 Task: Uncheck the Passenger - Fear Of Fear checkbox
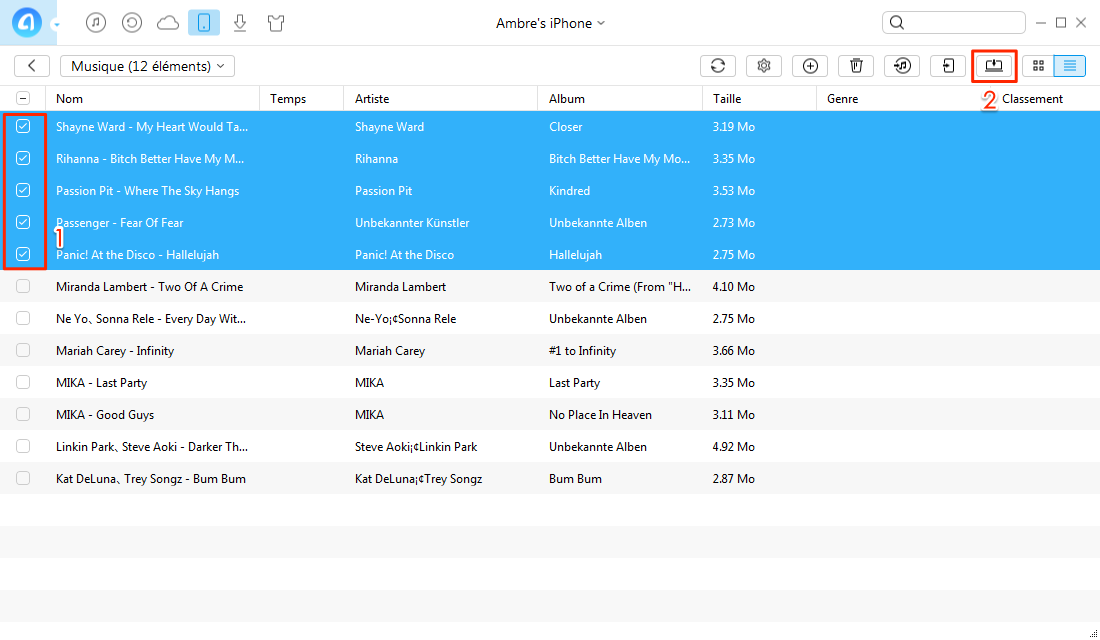[23, 222]
